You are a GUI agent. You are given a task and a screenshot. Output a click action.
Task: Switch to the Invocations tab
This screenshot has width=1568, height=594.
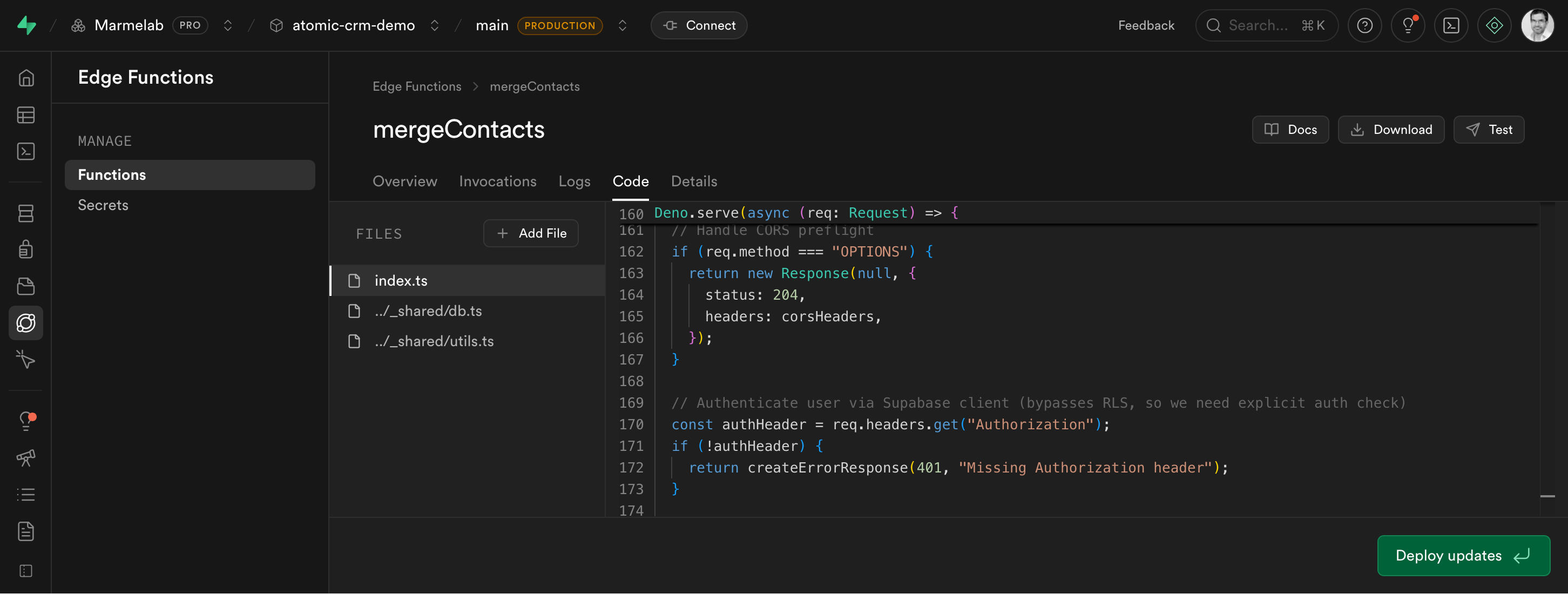coord(497,181)
